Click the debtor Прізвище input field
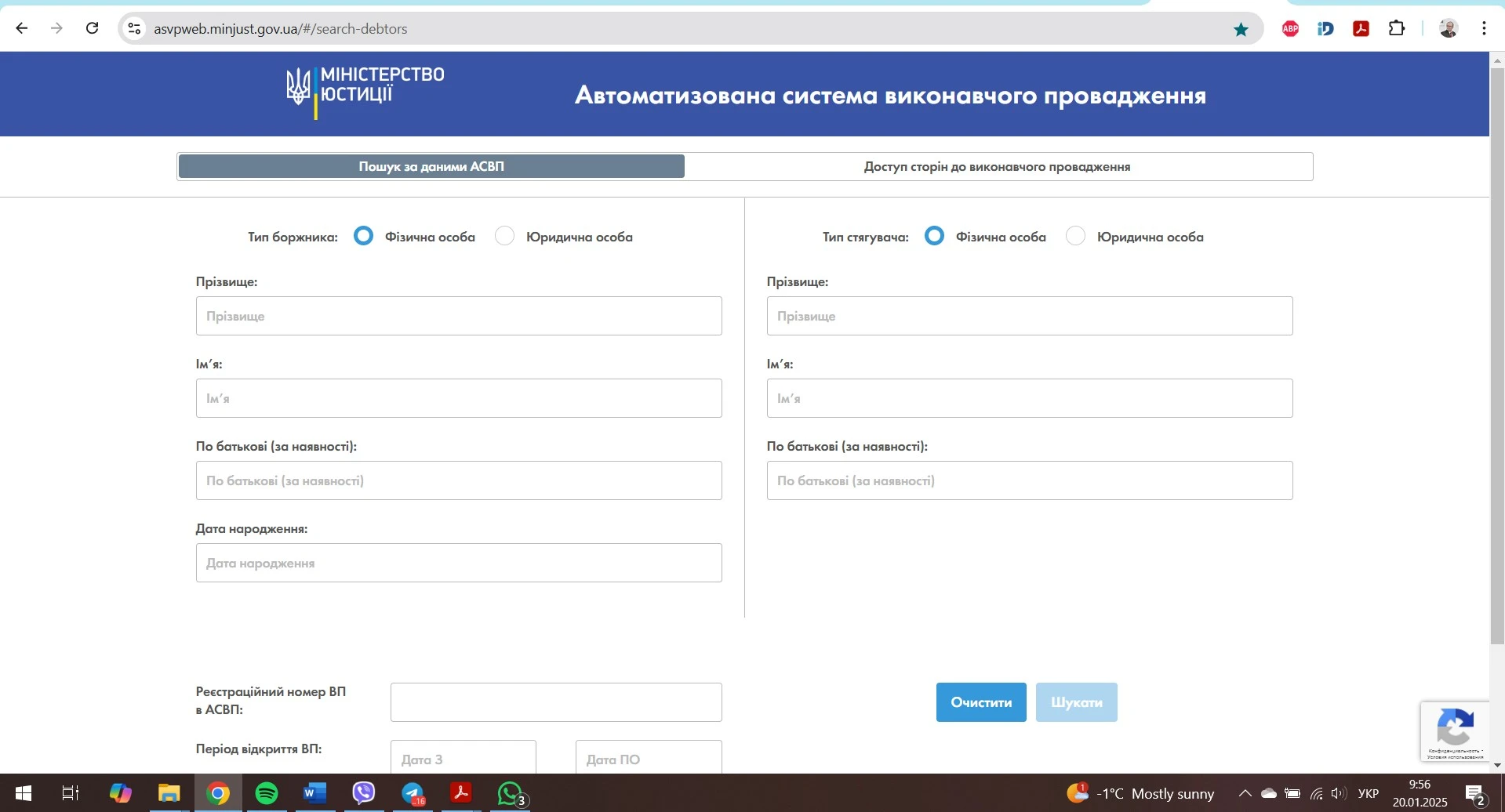This screenshot has width=1505, height=812. pos(459,316)
